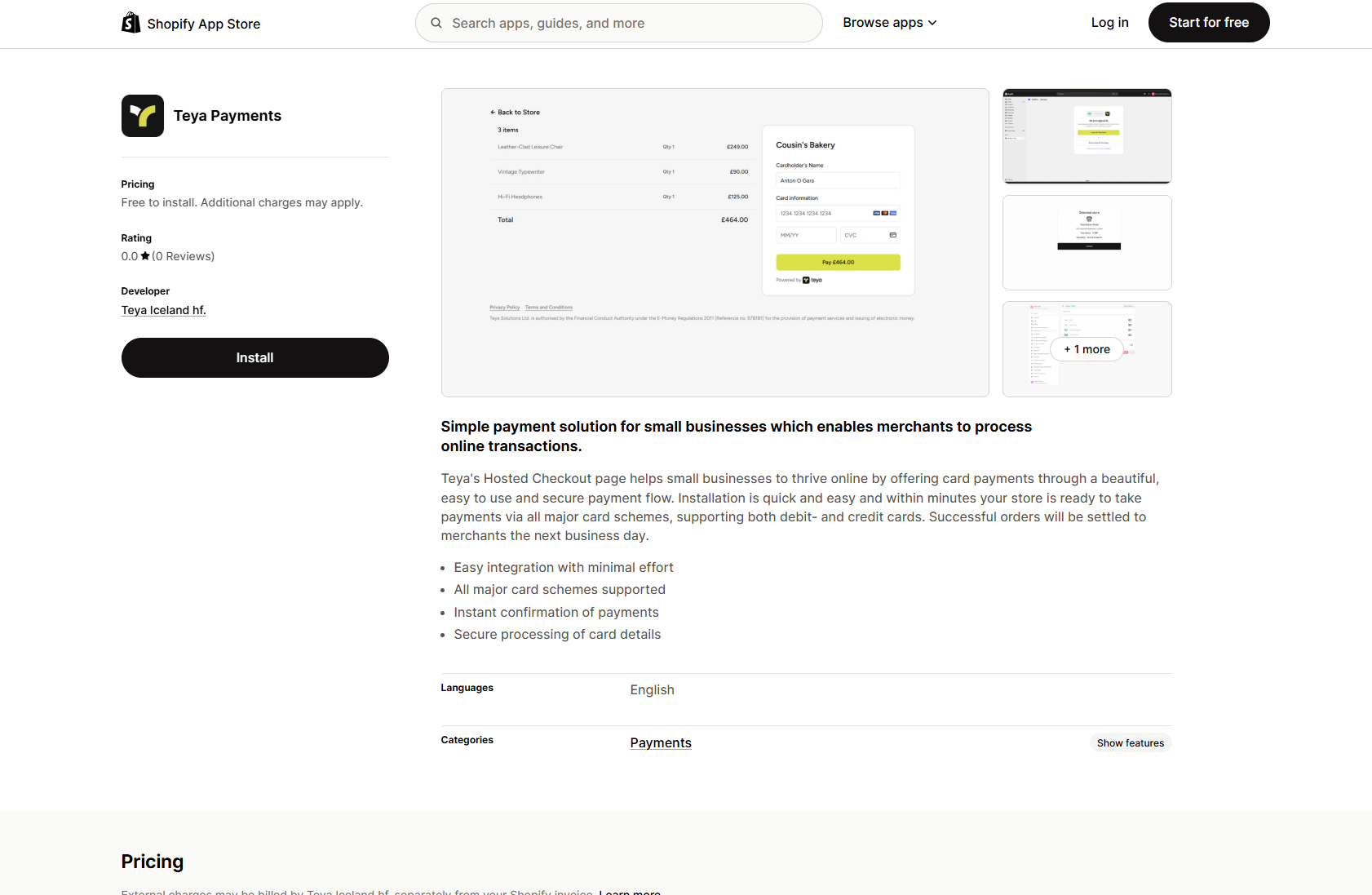Image resolution: width=1372 pixels, height=895 pixels.
Task: Click the Pricing section heading
Action: (153, 862)
